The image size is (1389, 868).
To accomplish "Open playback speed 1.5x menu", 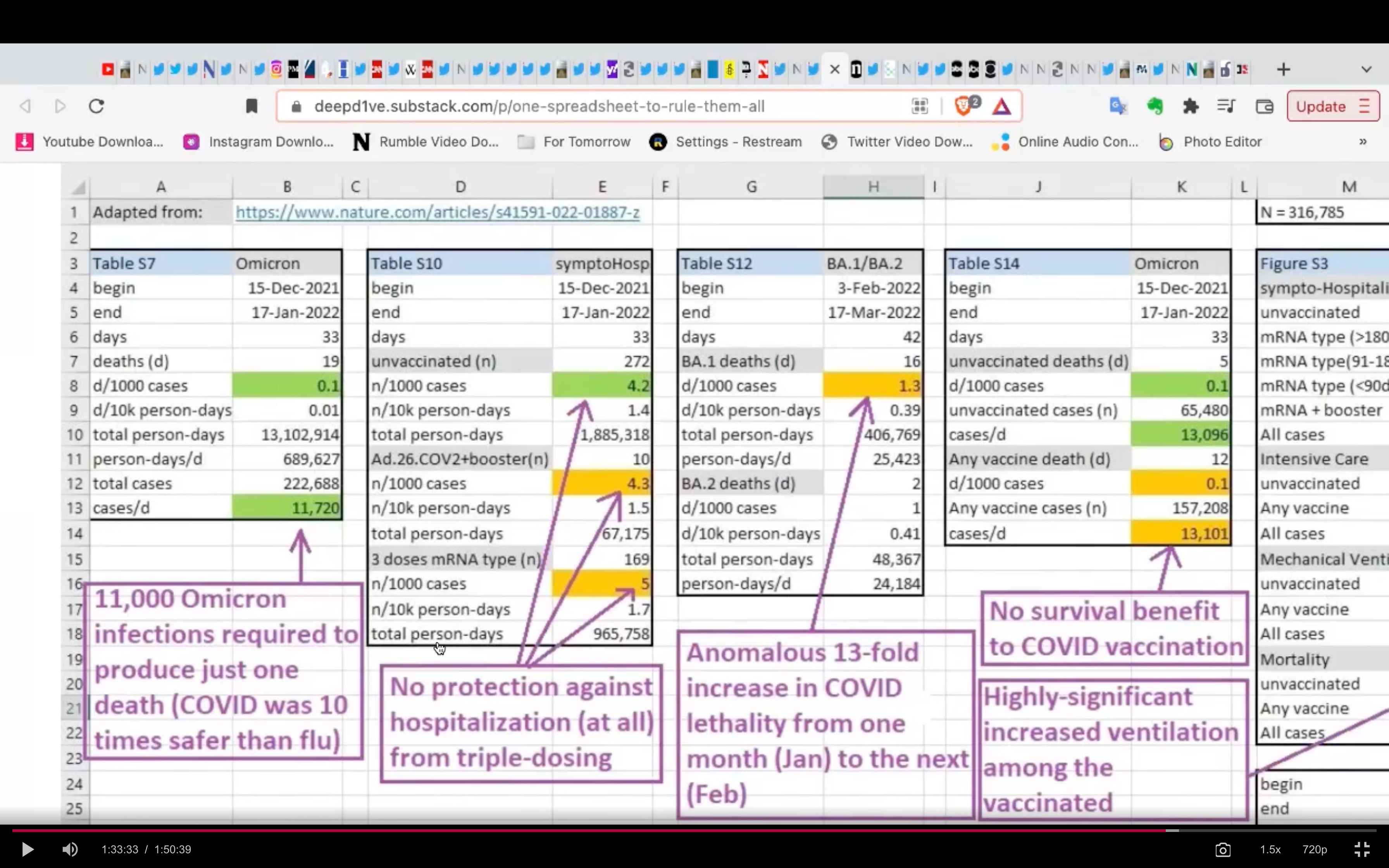I will (1270, 849).
